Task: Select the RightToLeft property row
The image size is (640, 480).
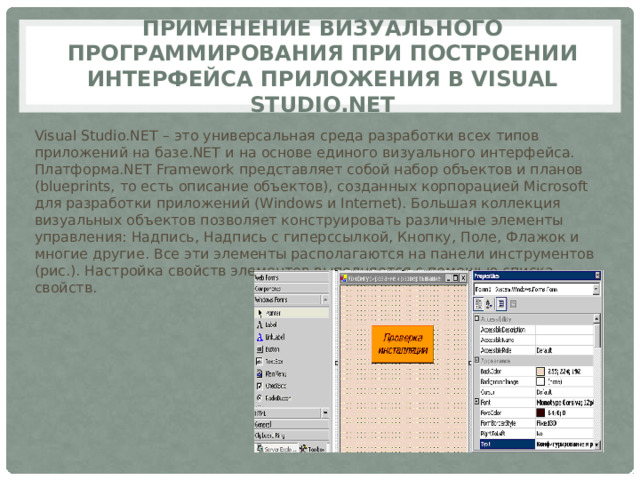Action: point(536,433)
